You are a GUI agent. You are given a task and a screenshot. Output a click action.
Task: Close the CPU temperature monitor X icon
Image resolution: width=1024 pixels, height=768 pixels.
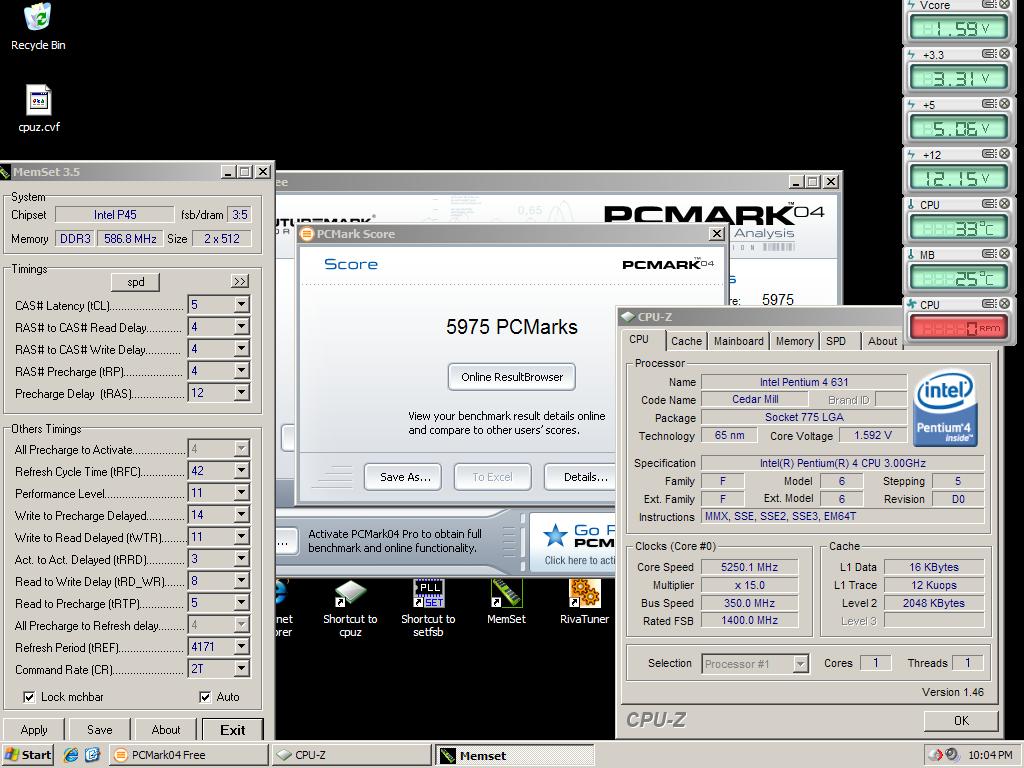pyautogui.click(x=1004, y=204)
